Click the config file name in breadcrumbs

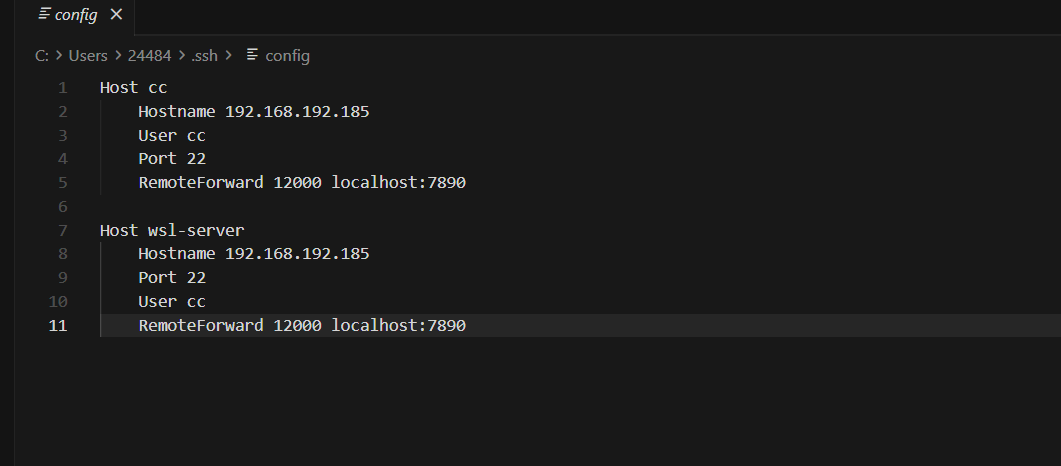[x=288, y=56]
